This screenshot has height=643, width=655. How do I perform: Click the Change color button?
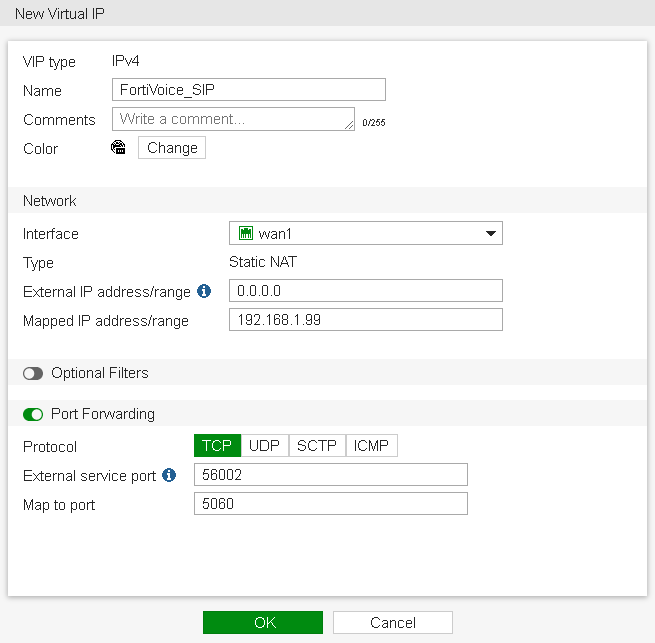click(x=172, y=148)
